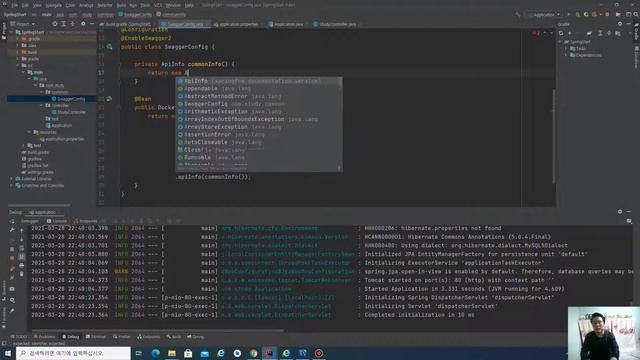Select StudyController in project tree

tap(69, 112)
